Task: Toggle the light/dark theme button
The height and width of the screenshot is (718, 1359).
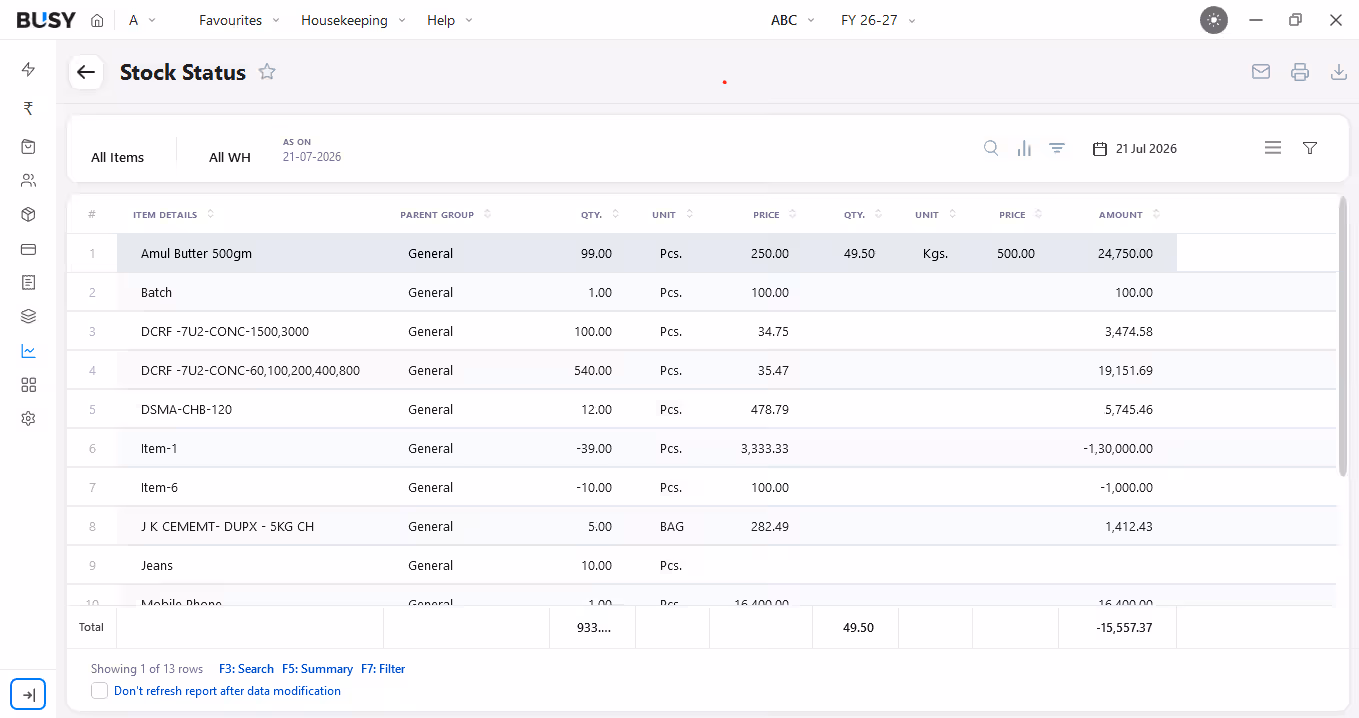Action: tap(1214, 20)
